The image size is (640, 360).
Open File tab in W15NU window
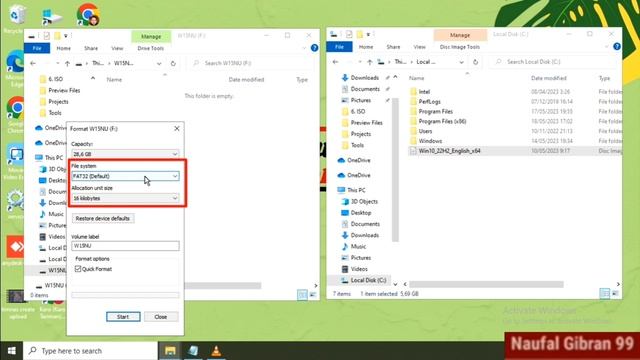(x=37, y=48)
